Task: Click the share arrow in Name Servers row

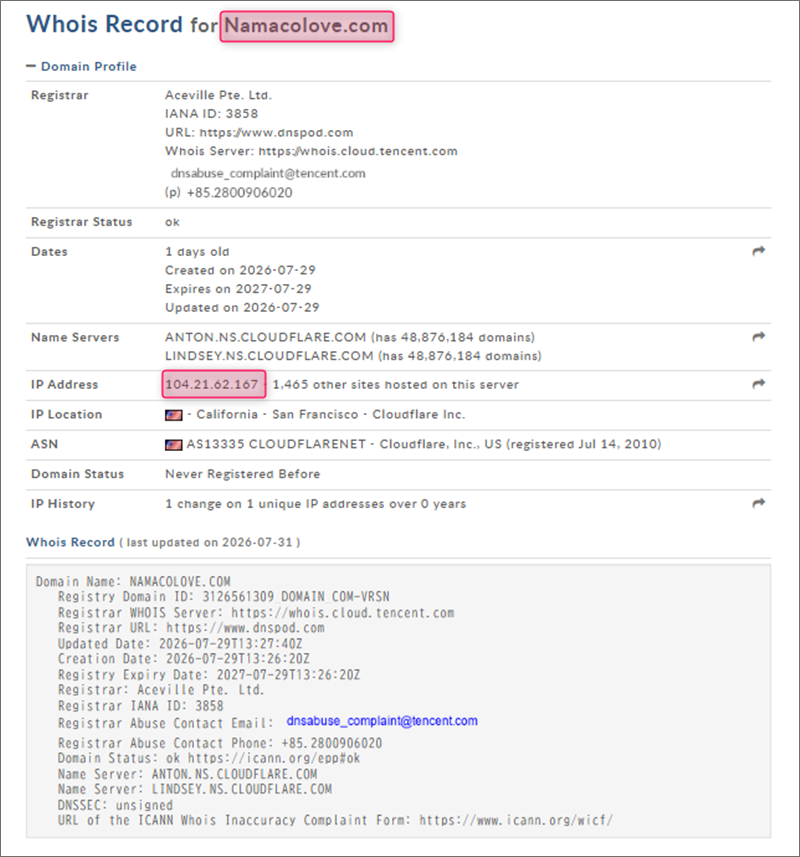Action: click(758, 337)
